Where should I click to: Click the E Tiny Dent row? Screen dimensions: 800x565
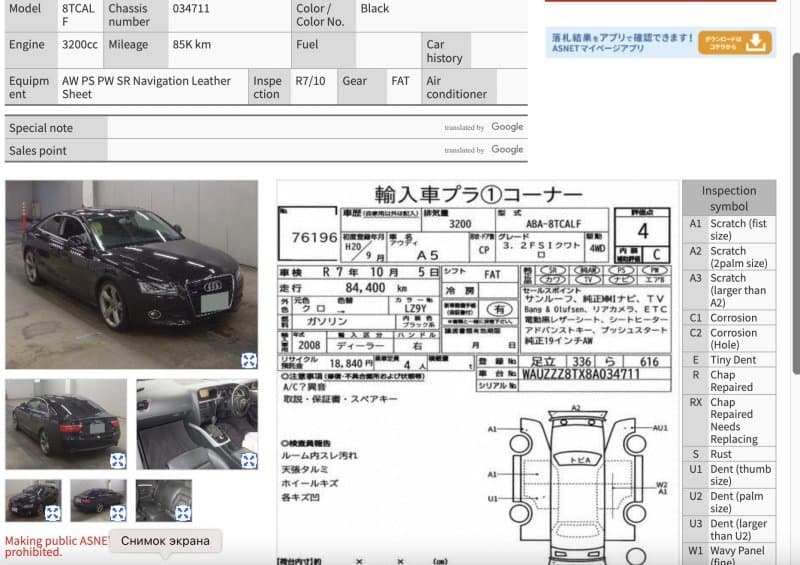point(729,360)
